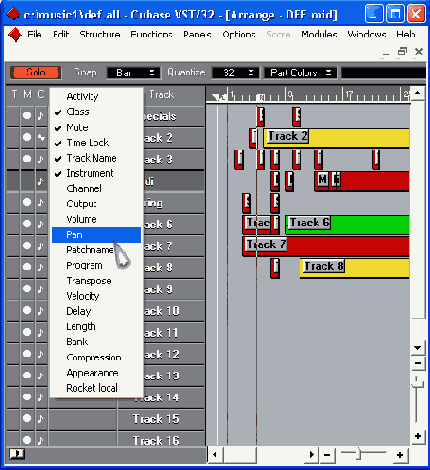The height and width of the screenshot is (470, 430).
Task: Click vertical zoom-out minus icon
Action: coord(418,363)
